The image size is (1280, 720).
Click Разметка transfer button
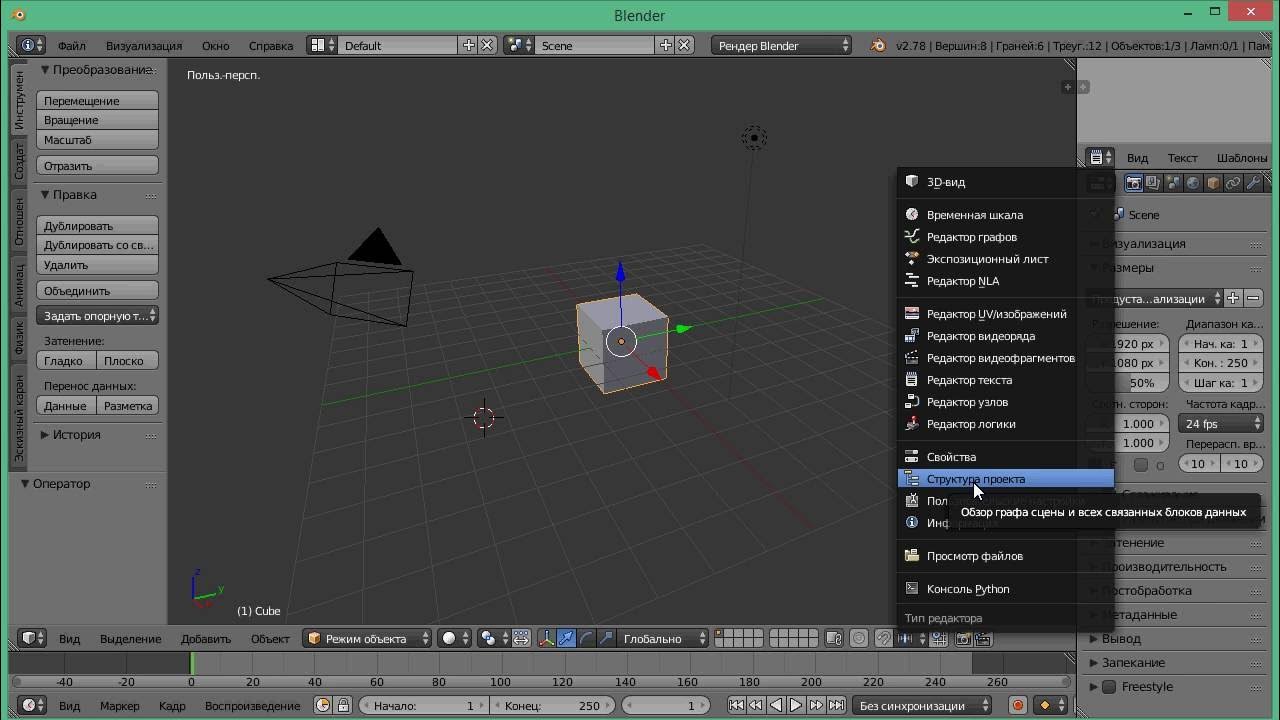pyautogui.click(x=127, y=406)
